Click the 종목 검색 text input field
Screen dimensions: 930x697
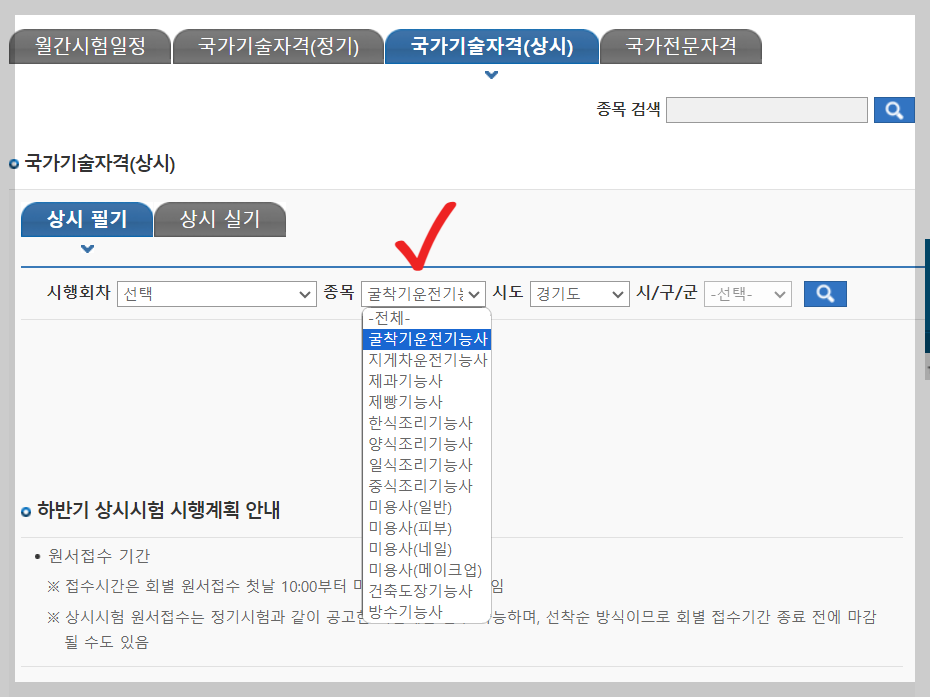[766, 110]
